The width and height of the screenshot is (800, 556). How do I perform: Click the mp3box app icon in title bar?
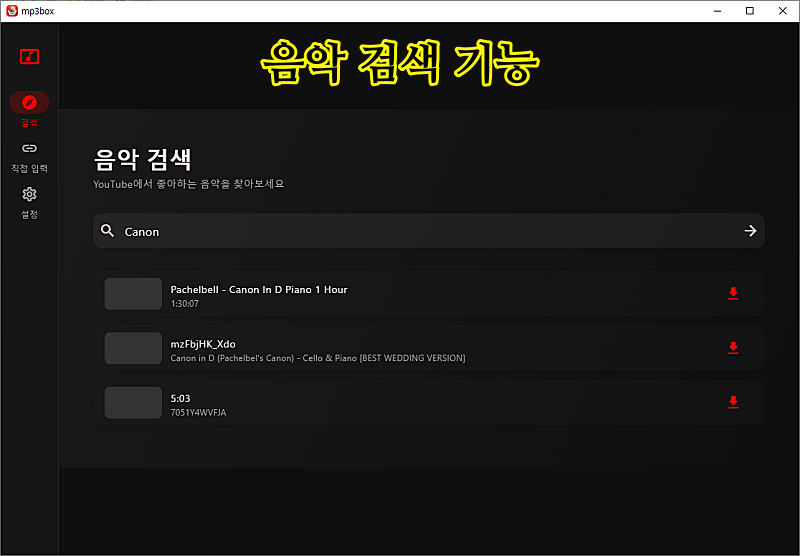point(12,11)
